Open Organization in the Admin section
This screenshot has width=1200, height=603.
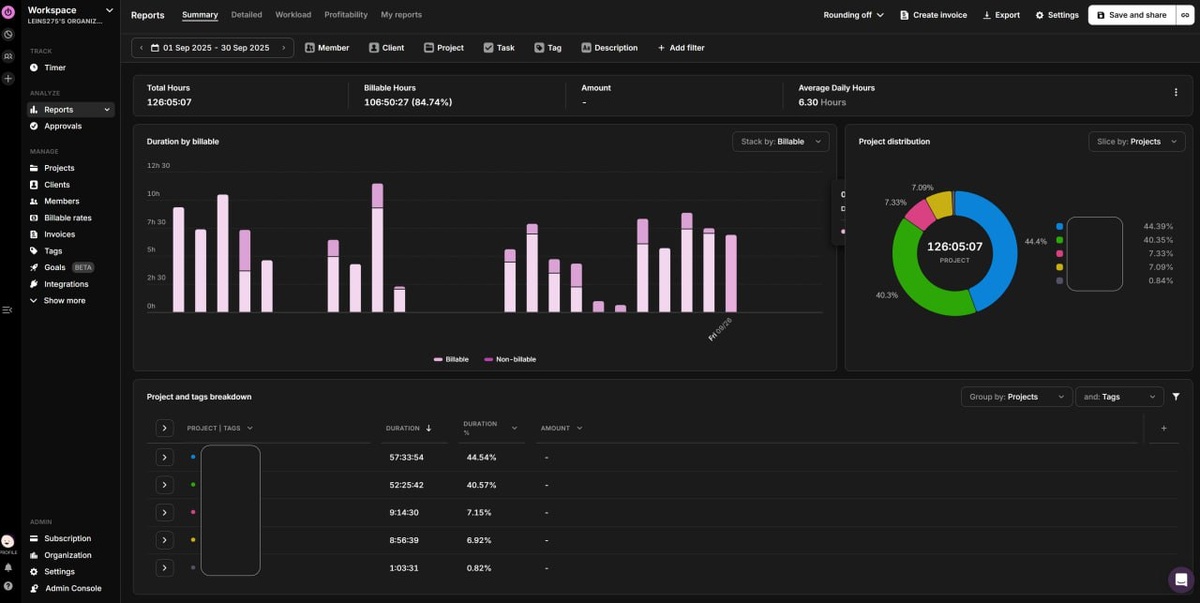[67, 555]
